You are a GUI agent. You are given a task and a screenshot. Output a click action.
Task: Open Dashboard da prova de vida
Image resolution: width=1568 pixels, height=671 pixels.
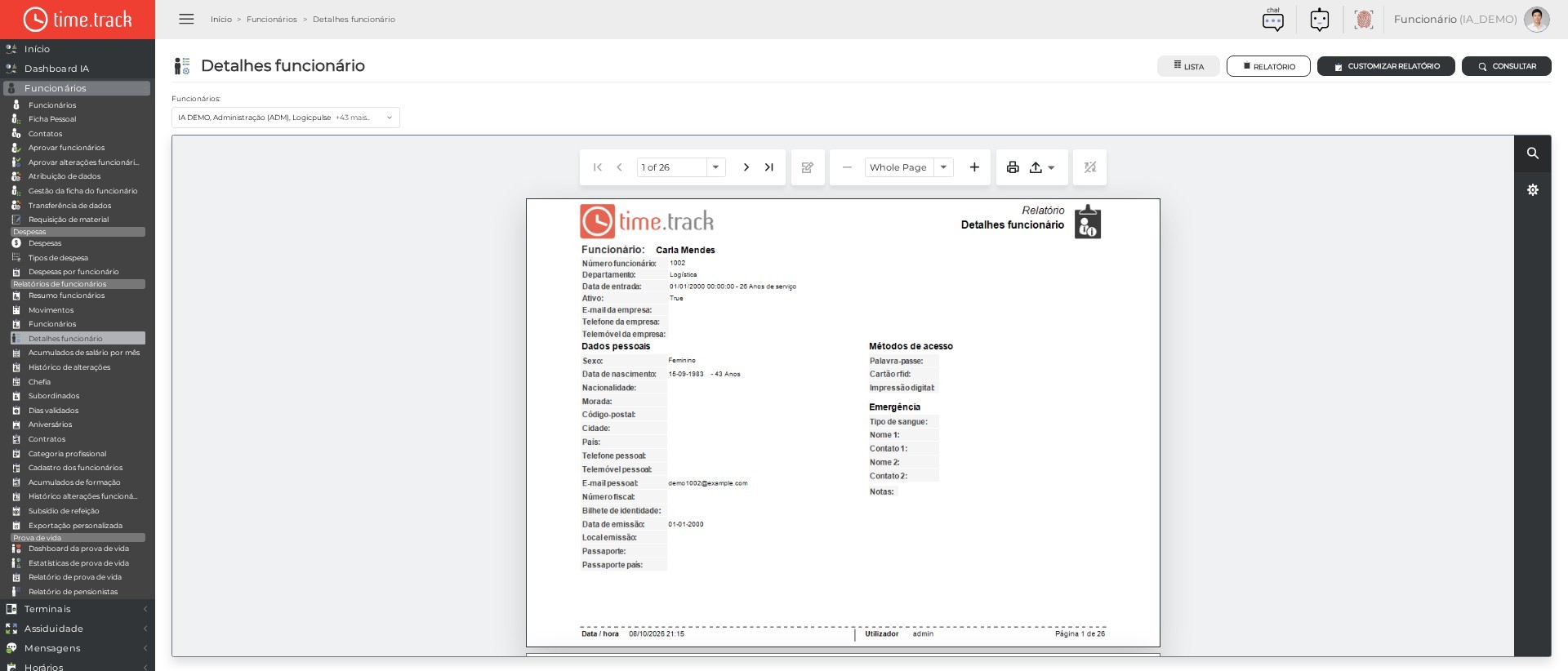tap(78, 549)
